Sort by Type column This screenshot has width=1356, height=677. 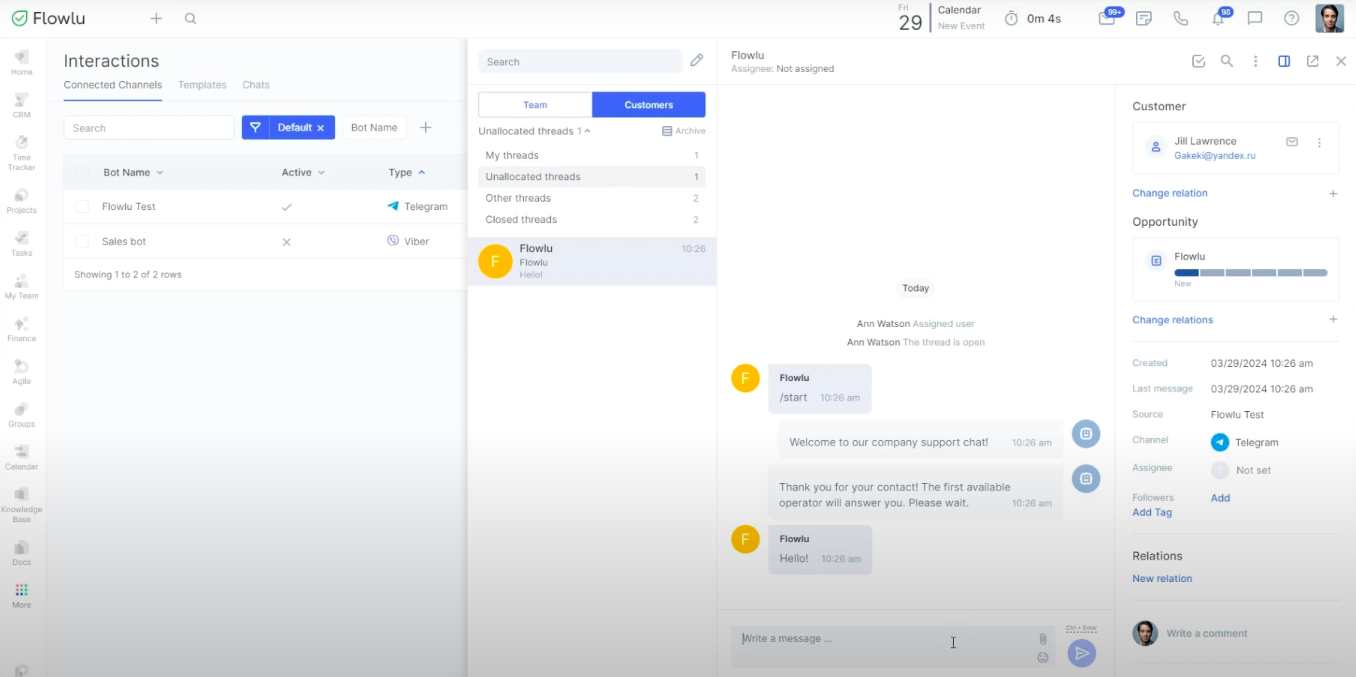pyautogui.click(x=407, y=172)
